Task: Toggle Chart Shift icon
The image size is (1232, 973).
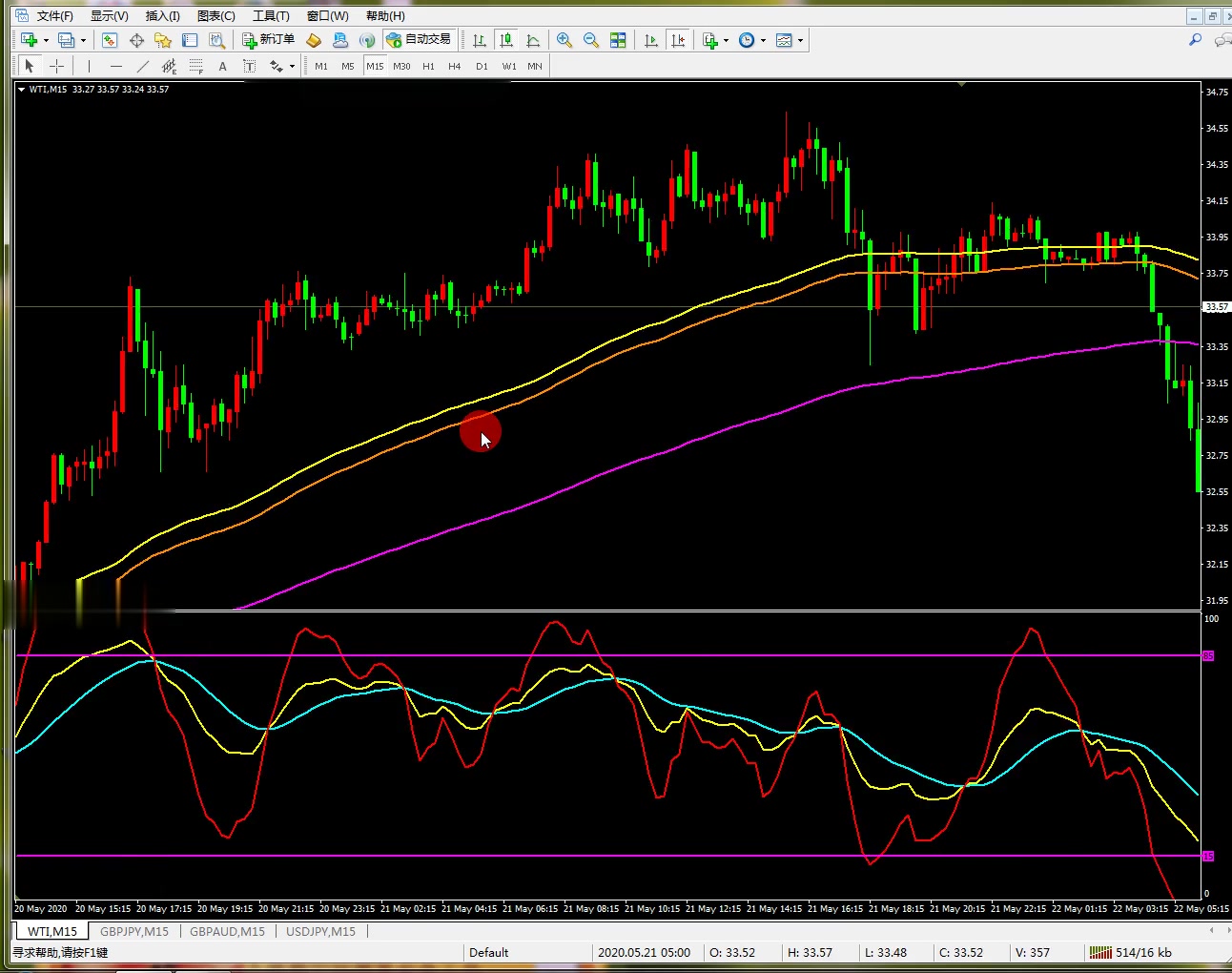Action: 678,40
